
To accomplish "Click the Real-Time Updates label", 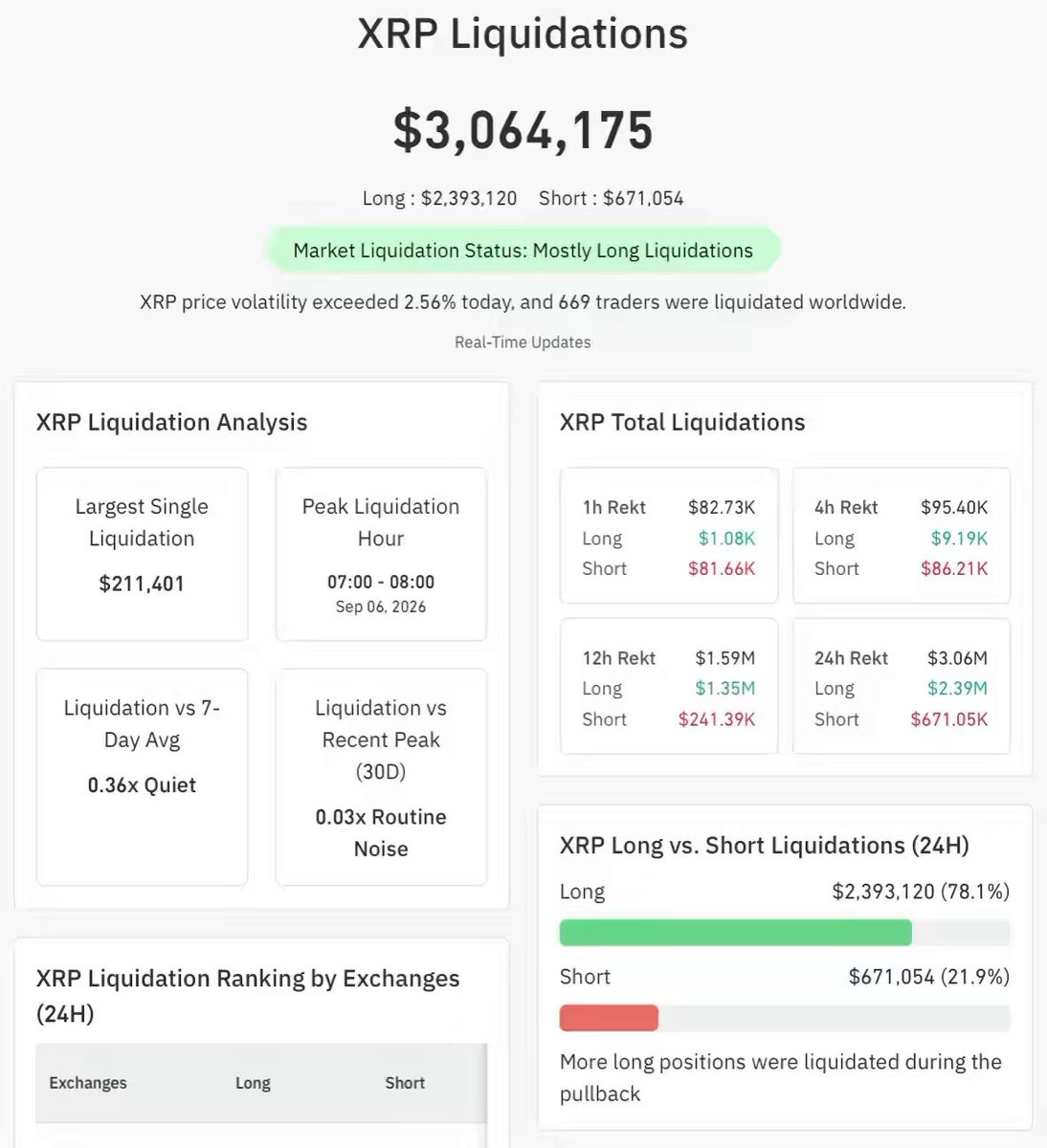I will tap(523, 342).
